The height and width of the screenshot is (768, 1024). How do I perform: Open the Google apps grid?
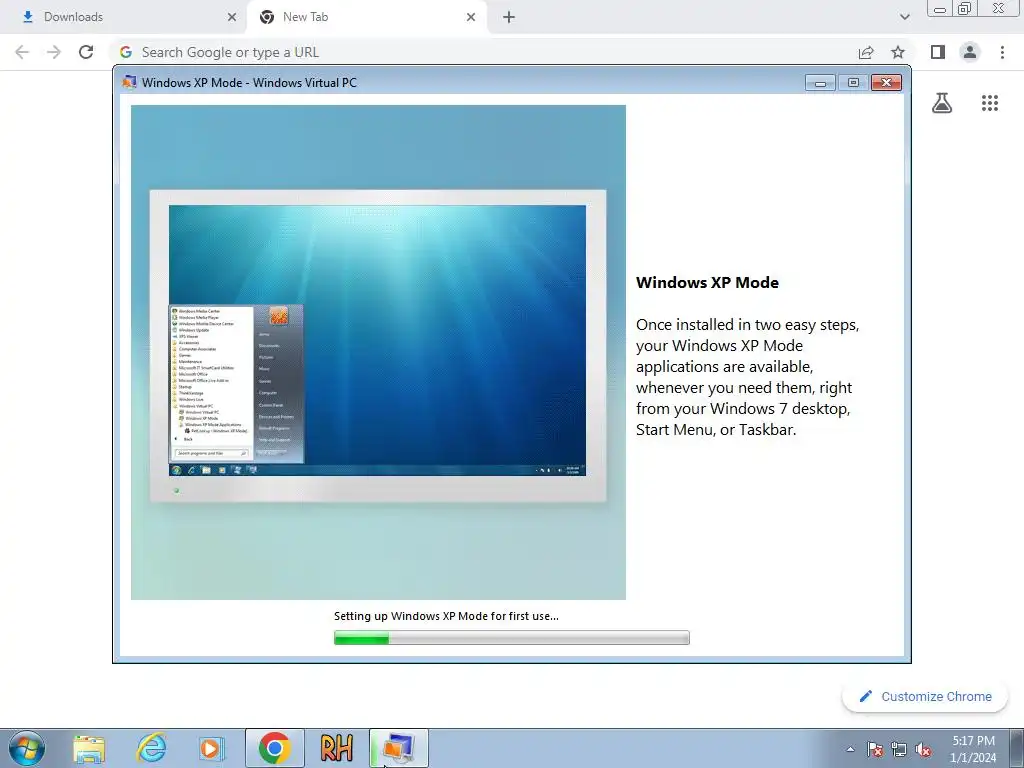coord(990,103)
